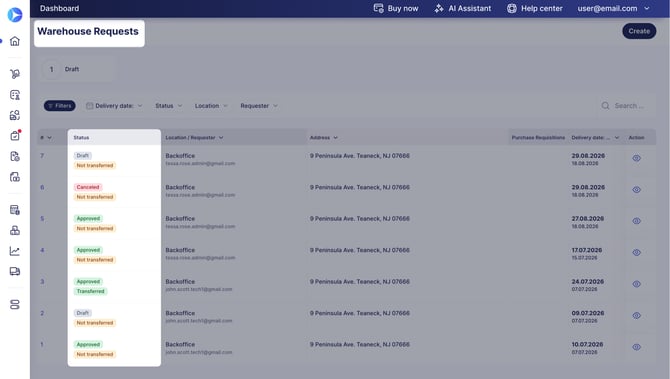This screenshot has width=670, height=379.
Task: Open Help center from top bar
Action: pyautogui.click(x=535, y=8)
